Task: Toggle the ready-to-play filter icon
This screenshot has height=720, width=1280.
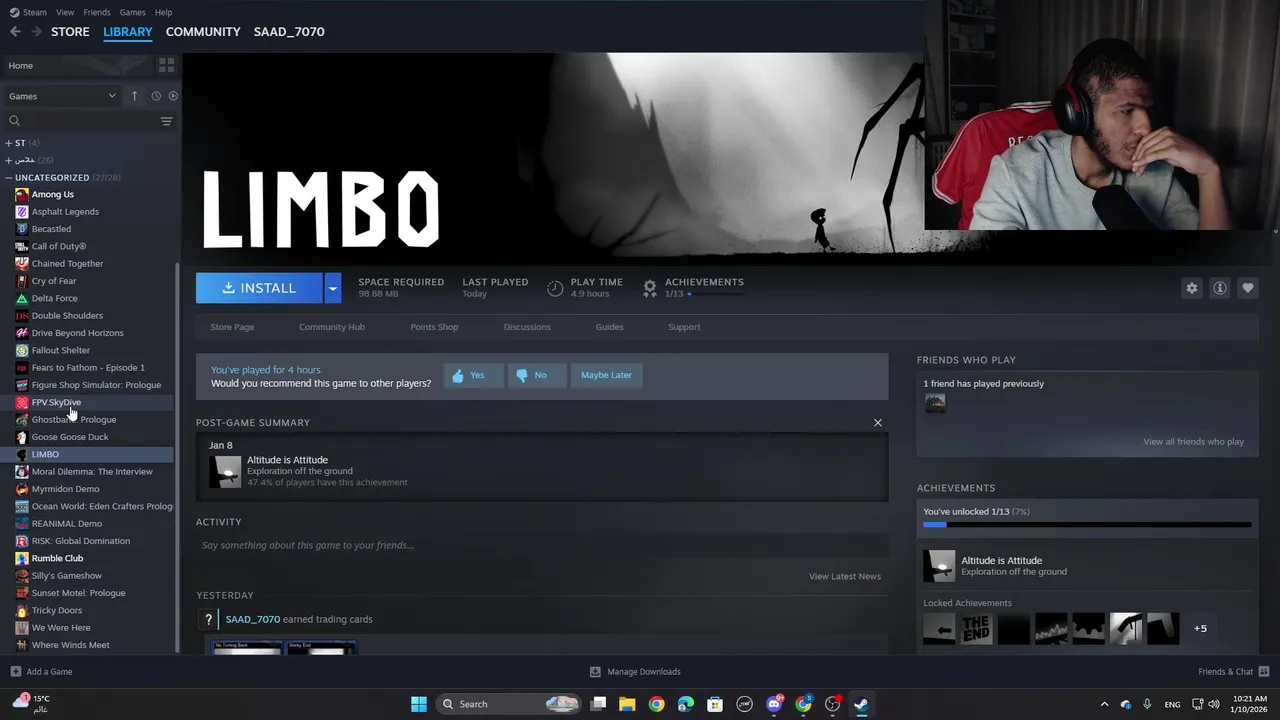Action: [x=173, y=96]
